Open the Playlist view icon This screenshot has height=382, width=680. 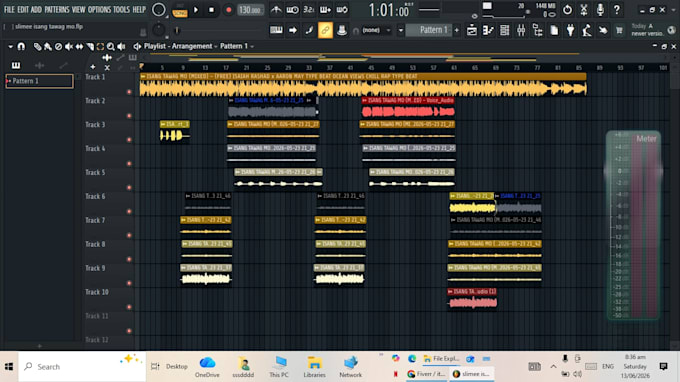pyautogui.click(x=472, y=30)
